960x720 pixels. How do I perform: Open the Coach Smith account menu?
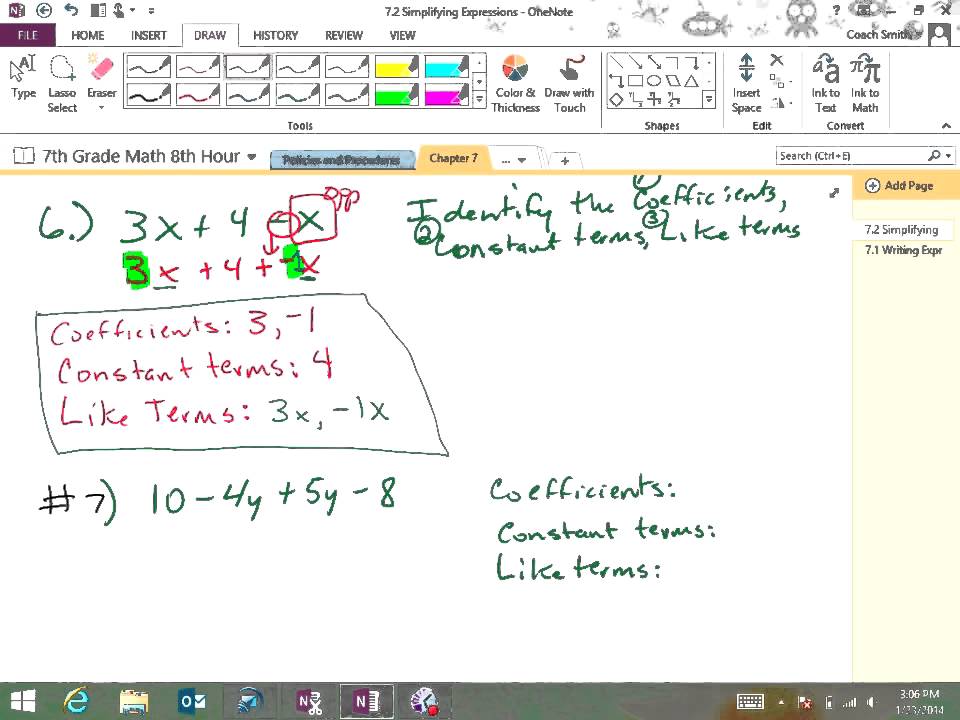(898, 34)
